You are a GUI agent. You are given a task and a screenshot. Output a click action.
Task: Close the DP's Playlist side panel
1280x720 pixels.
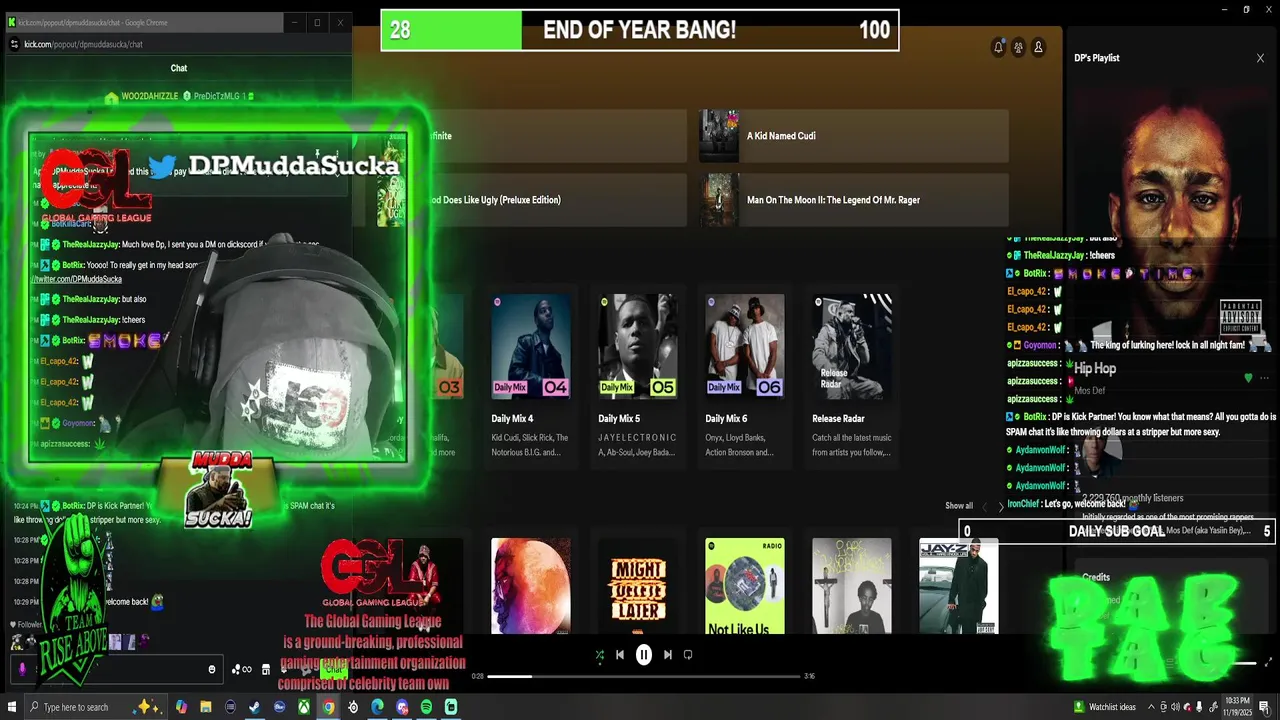point(1260,58)
